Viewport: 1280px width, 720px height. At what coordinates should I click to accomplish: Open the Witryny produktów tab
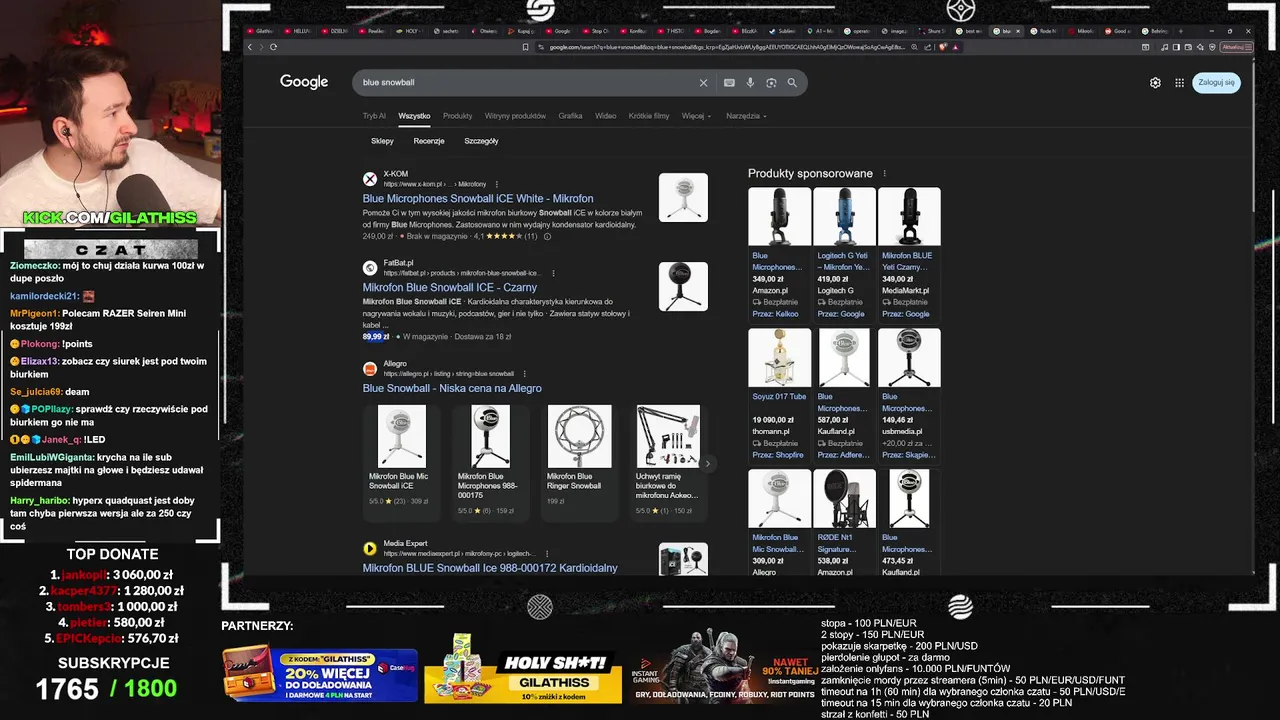click(515, 116)
